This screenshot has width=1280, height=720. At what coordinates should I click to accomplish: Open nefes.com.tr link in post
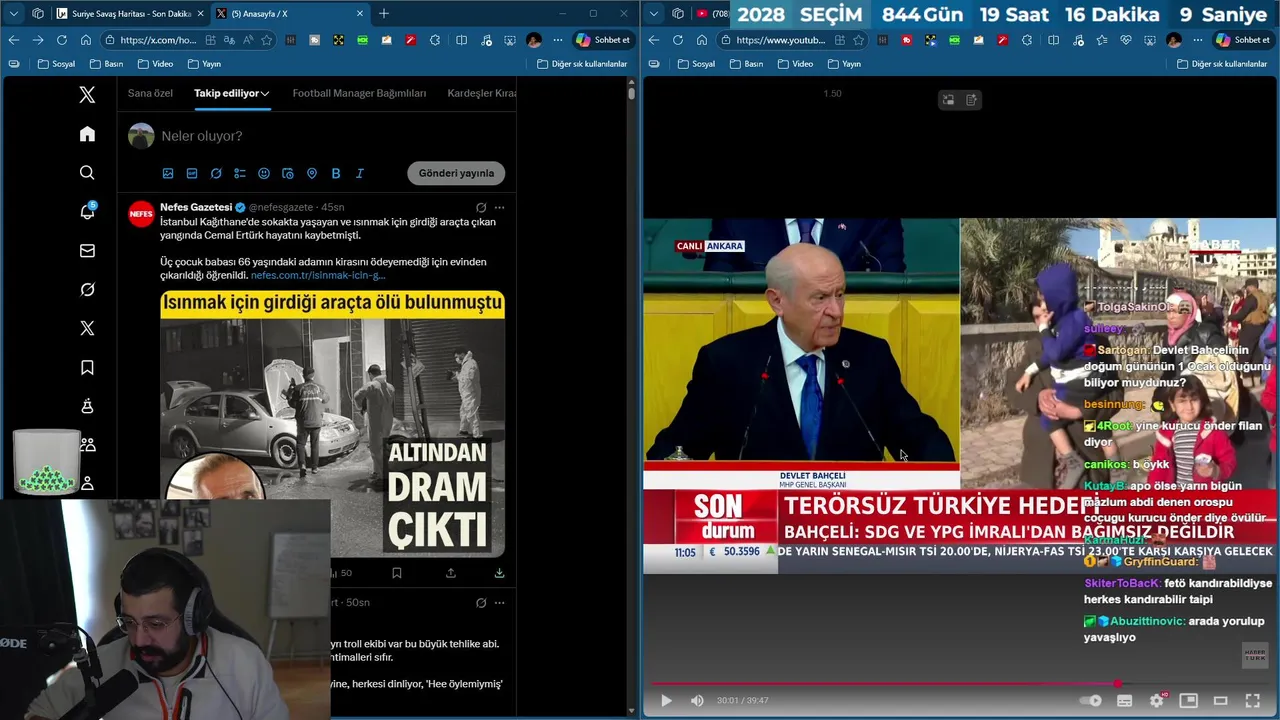point(318,275)
